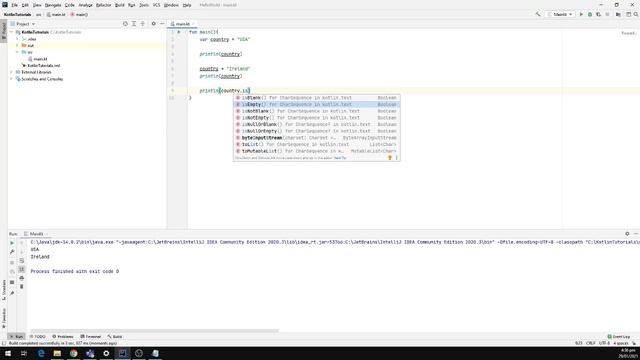Click UTF-8 encoding in status bar

(604, 343)
